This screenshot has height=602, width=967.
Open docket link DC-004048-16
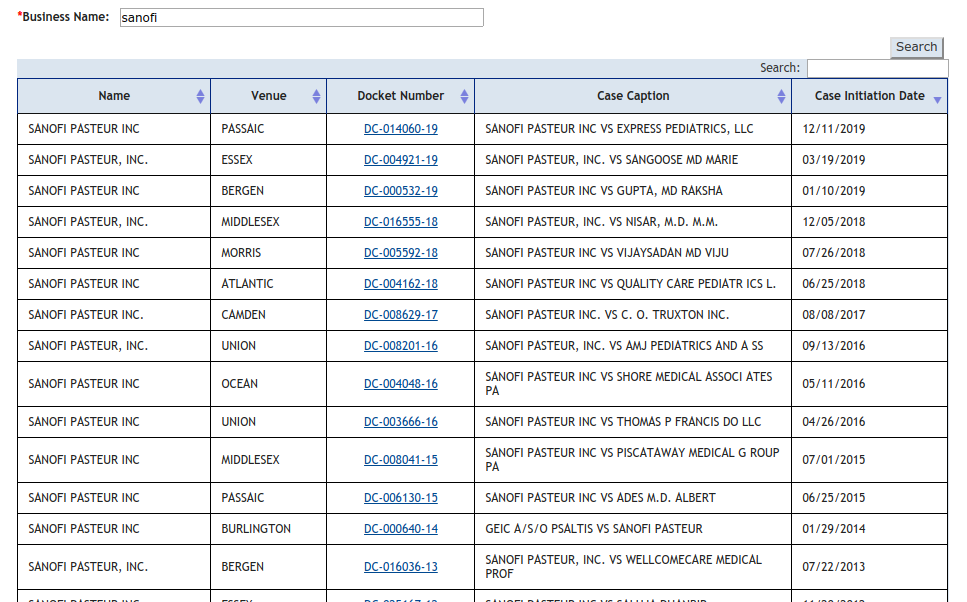[x=401, y=384]
